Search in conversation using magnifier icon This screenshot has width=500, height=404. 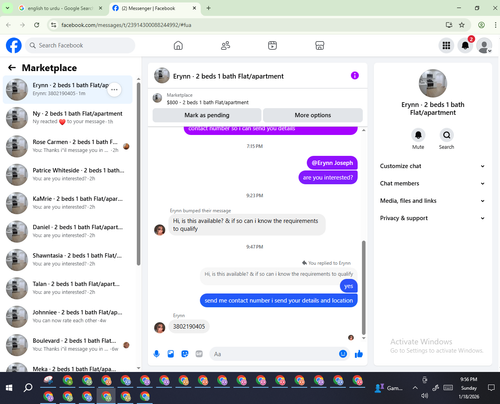coord(446,135)
